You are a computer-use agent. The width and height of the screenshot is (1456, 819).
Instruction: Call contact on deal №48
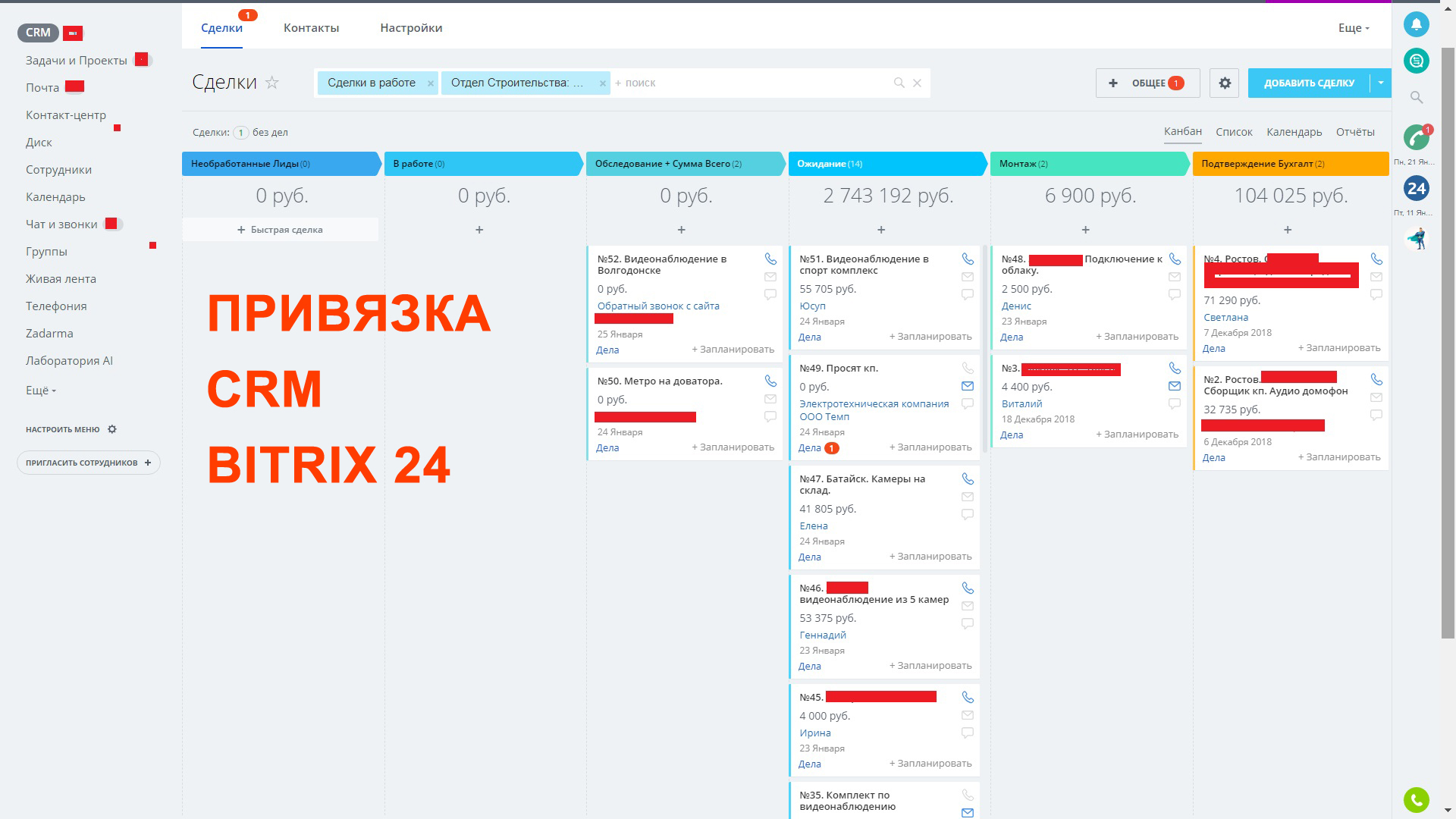1175,259
